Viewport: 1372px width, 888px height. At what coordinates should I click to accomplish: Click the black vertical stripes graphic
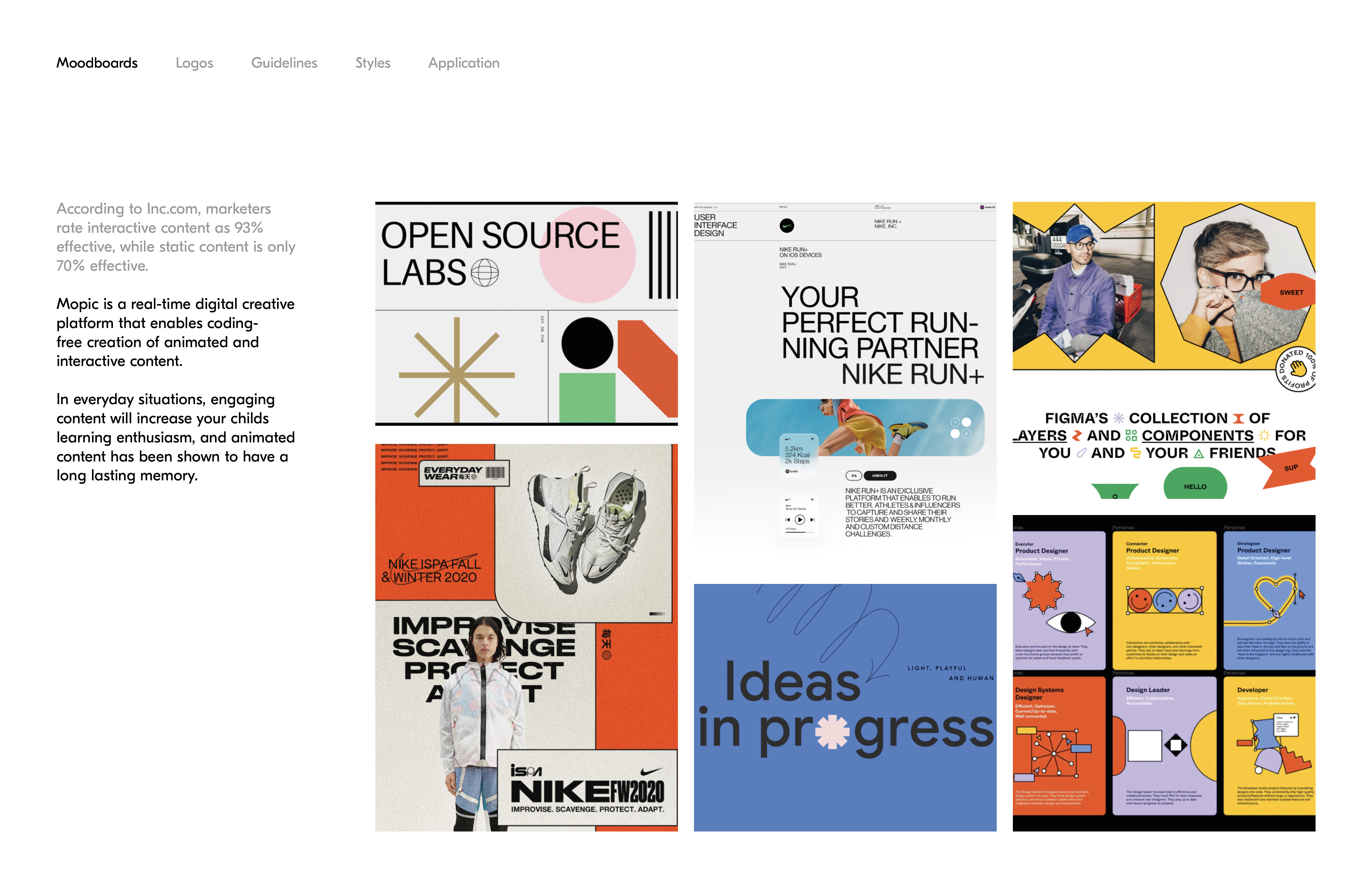click(x=663, y=255)
